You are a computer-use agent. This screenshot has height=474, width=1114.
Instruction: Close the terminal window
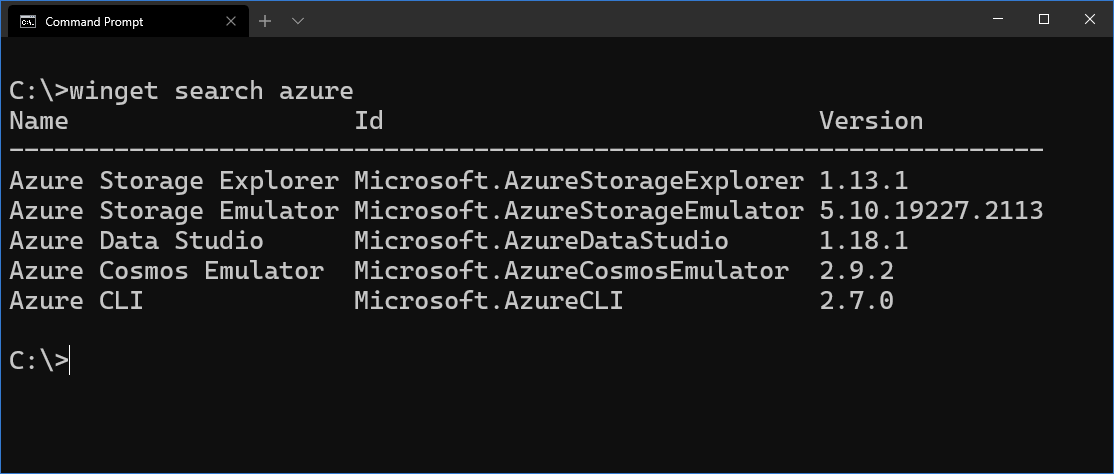(x=1090, y=19)
